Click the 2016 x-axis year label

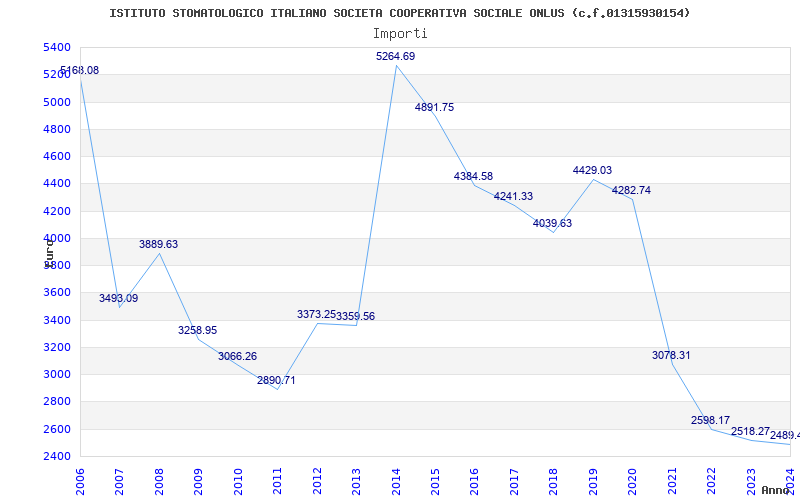point(474,482)
